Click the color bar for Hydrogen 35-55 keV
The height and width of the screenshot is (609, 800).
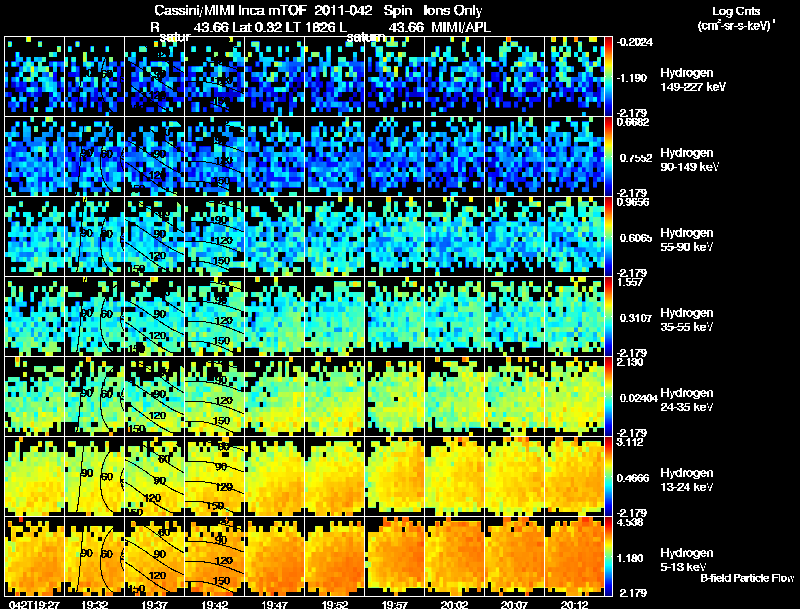pos(608,317)
